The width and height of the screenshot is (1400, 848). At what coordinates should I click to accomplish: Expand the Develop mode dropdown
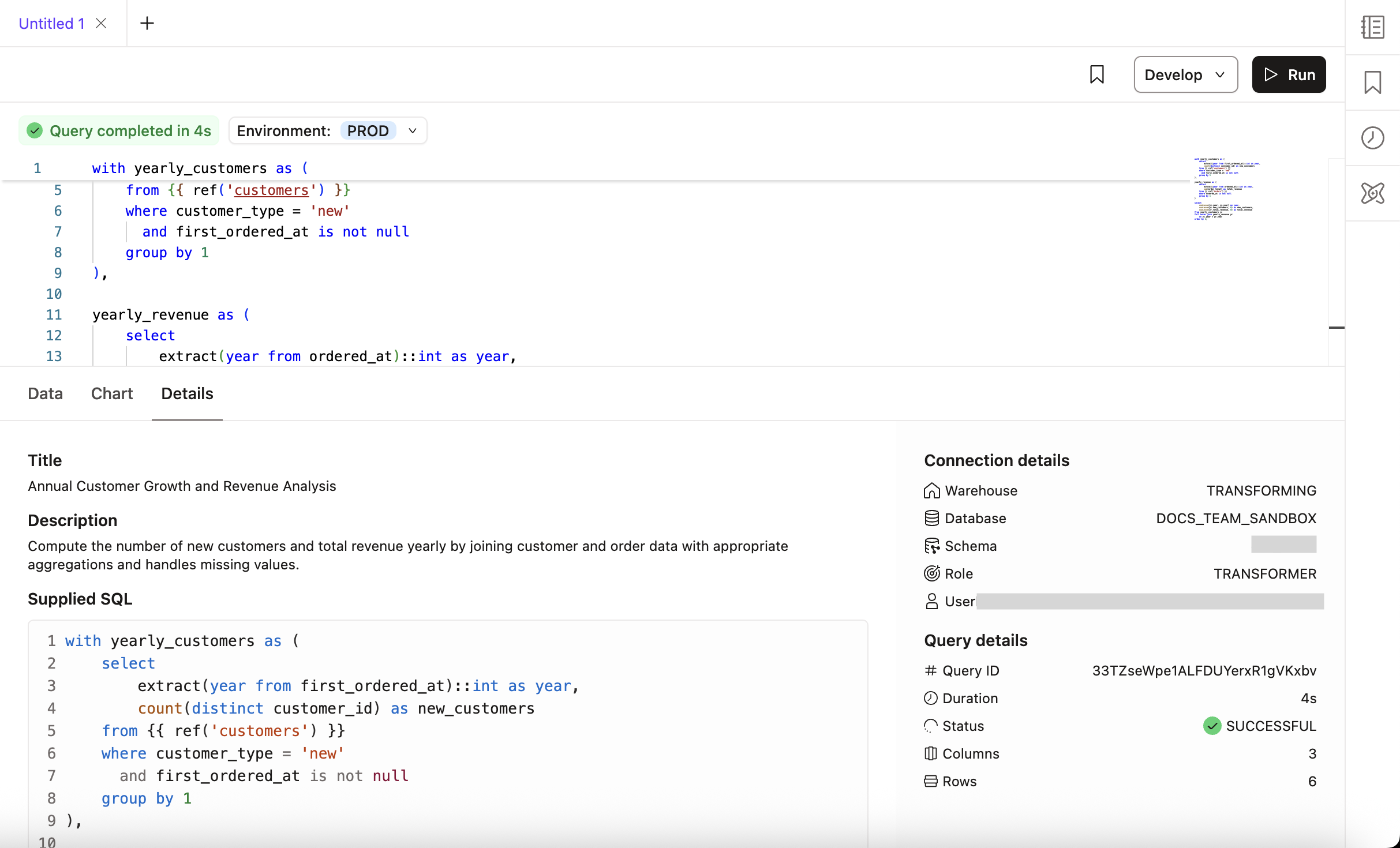(1185, 74)
